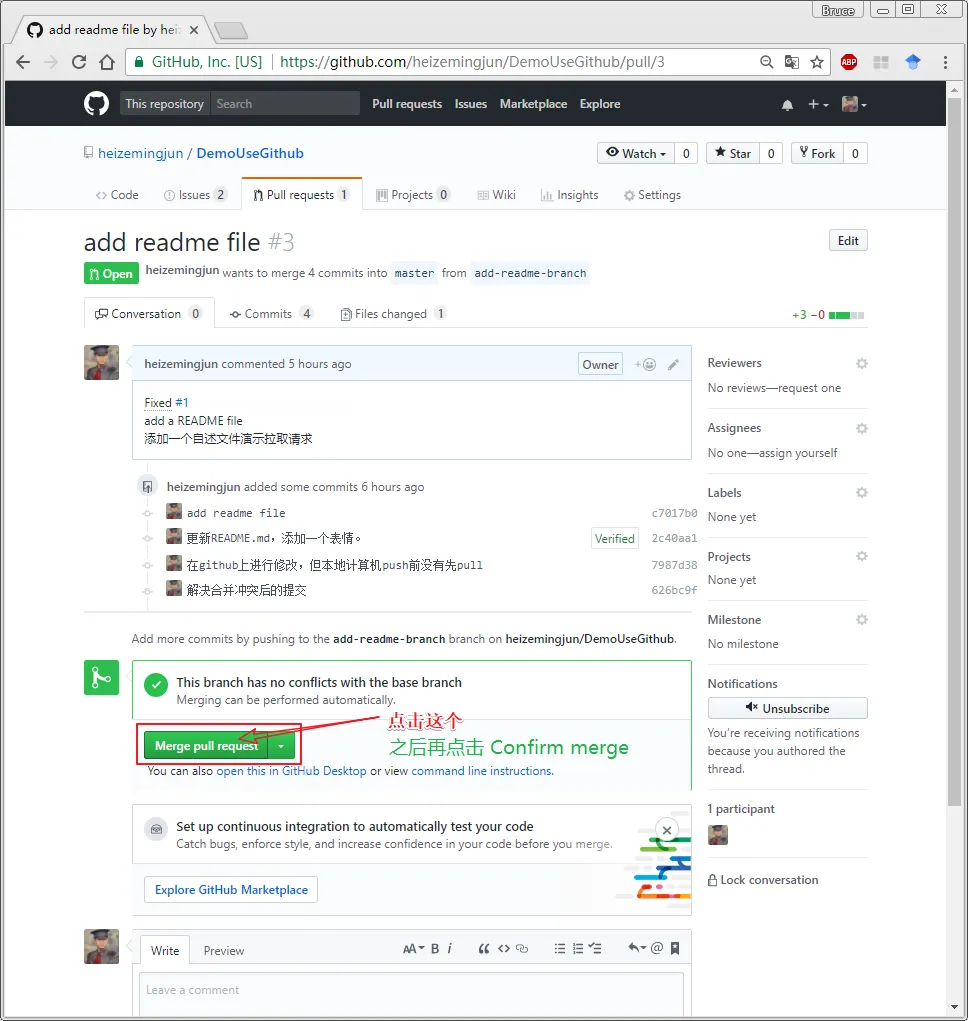Open Projects sidebar gear settings

click(x=862, y=556)
